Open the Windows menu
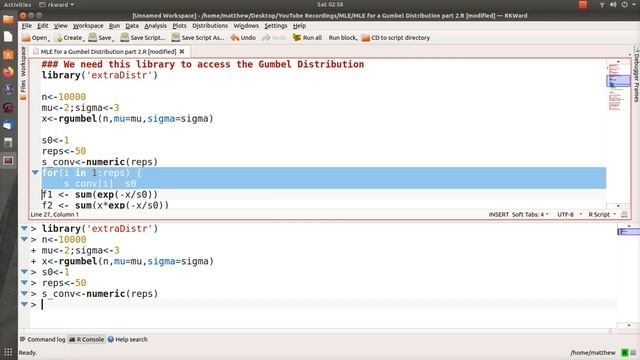 pyautogui.click(x=246, y=26)
